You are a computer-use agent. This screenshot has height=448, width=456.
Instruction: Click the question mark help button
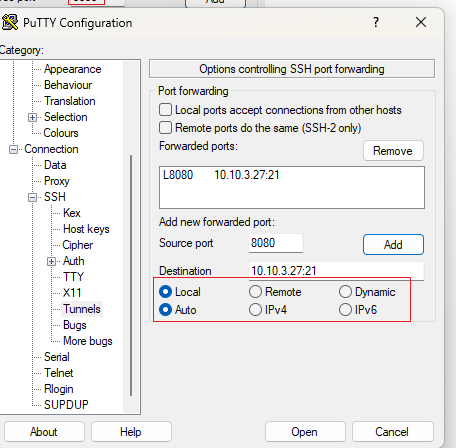pyautogui.click(x=376, y=22)
